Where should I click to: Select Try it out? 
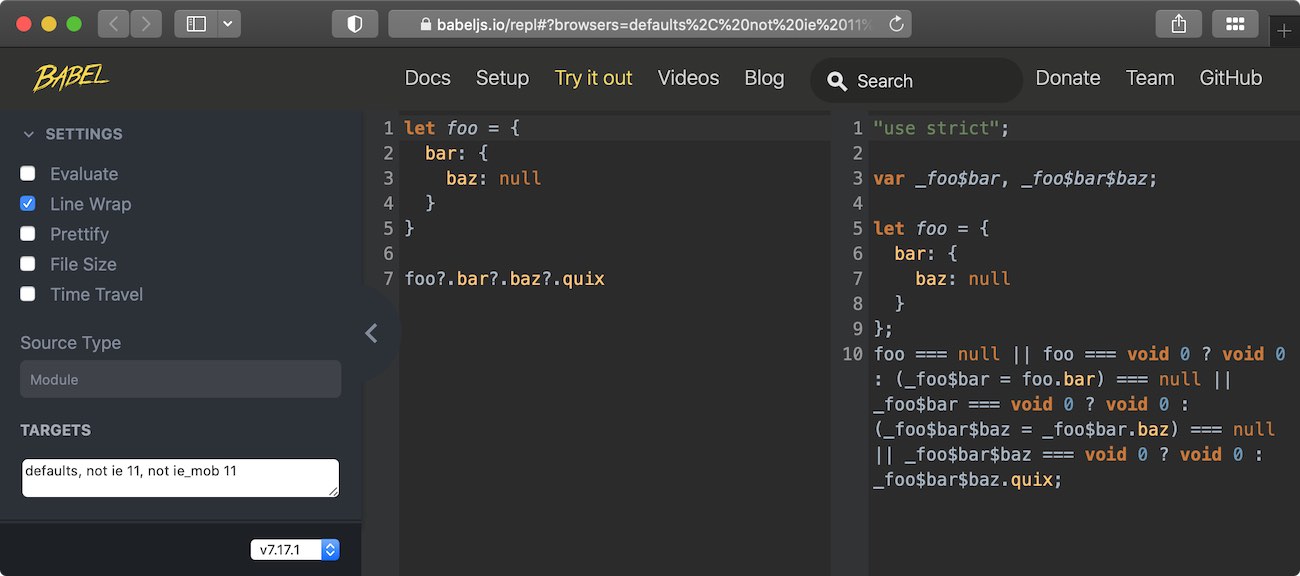pos(594,78)
